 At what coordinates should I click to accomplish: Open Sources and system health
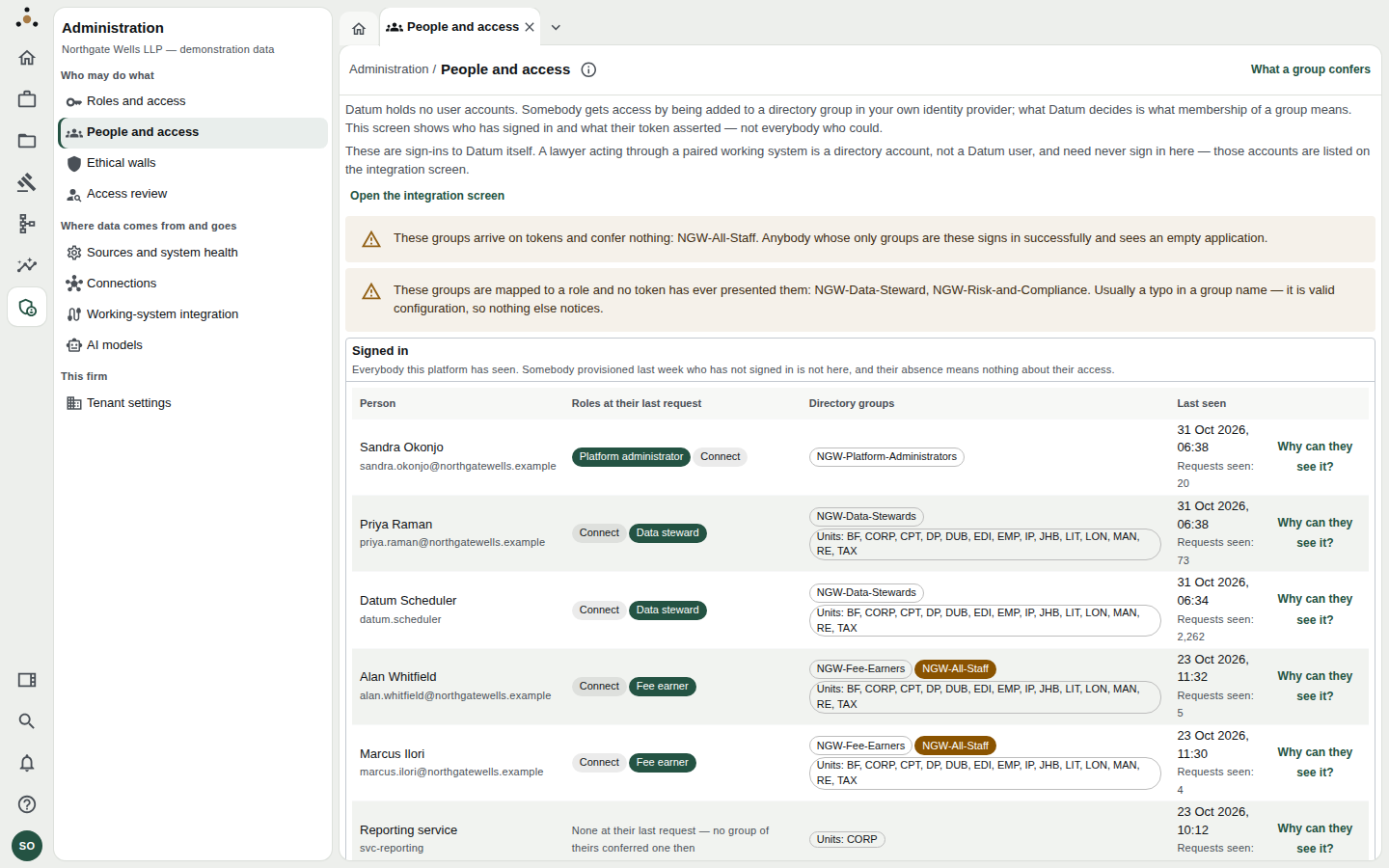point(193,253)
